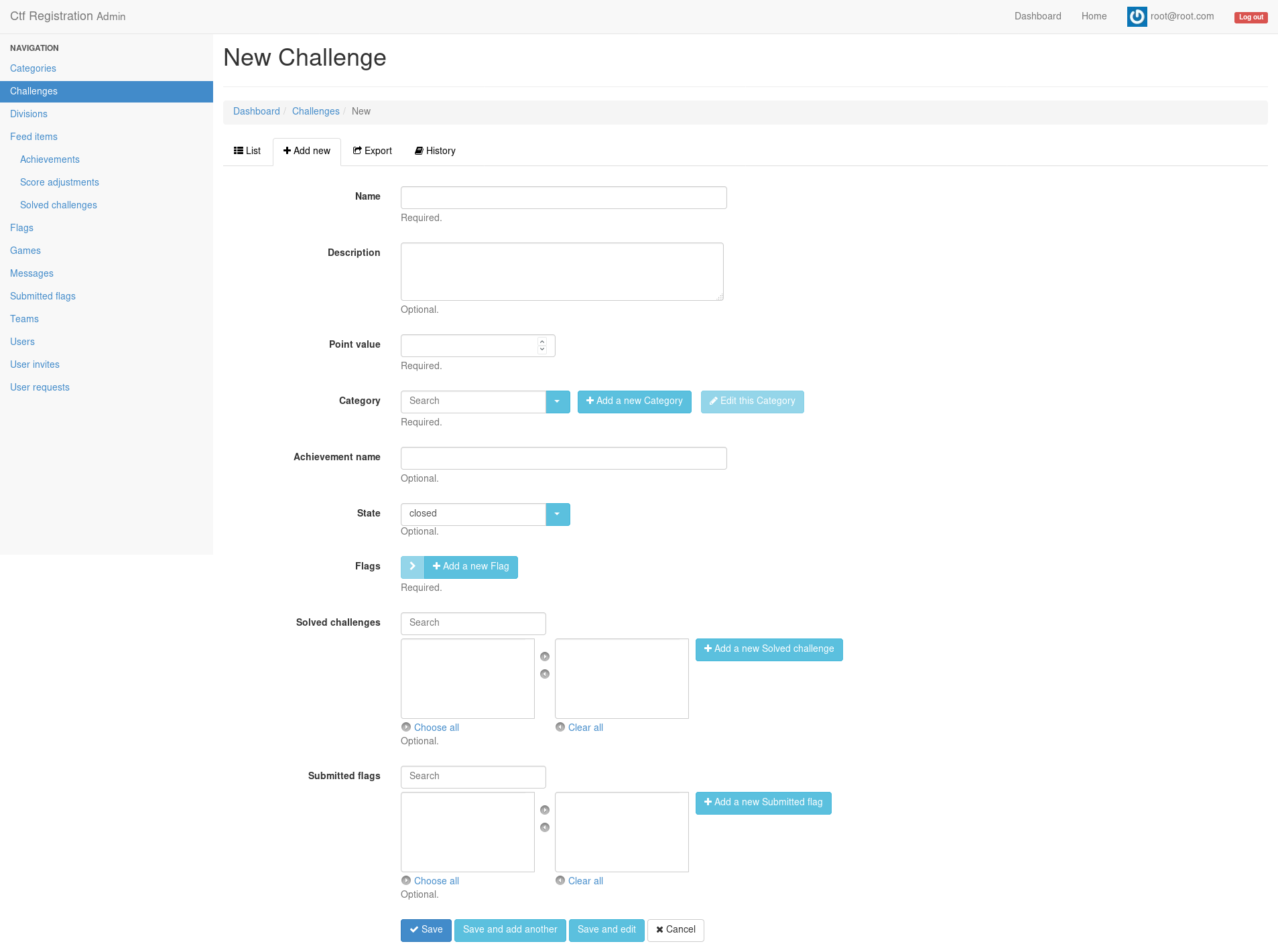Open the Category dropdown arrow
This screenshot has width=1278, height=952.
[x=558, y=401]
